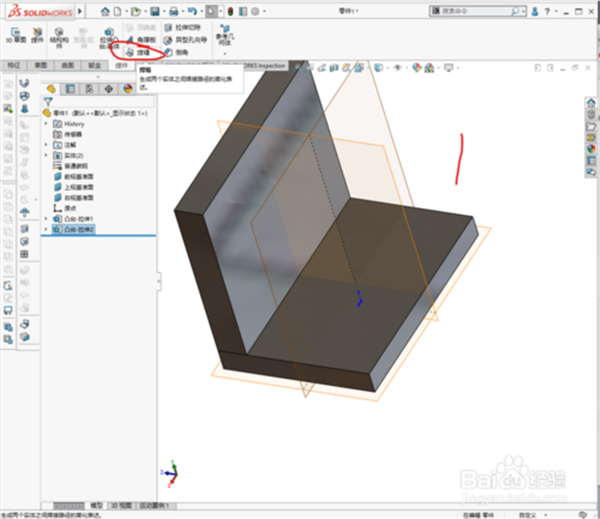Expand Boss-Extrude1 (凸台-拉伸1) feature

46,219
